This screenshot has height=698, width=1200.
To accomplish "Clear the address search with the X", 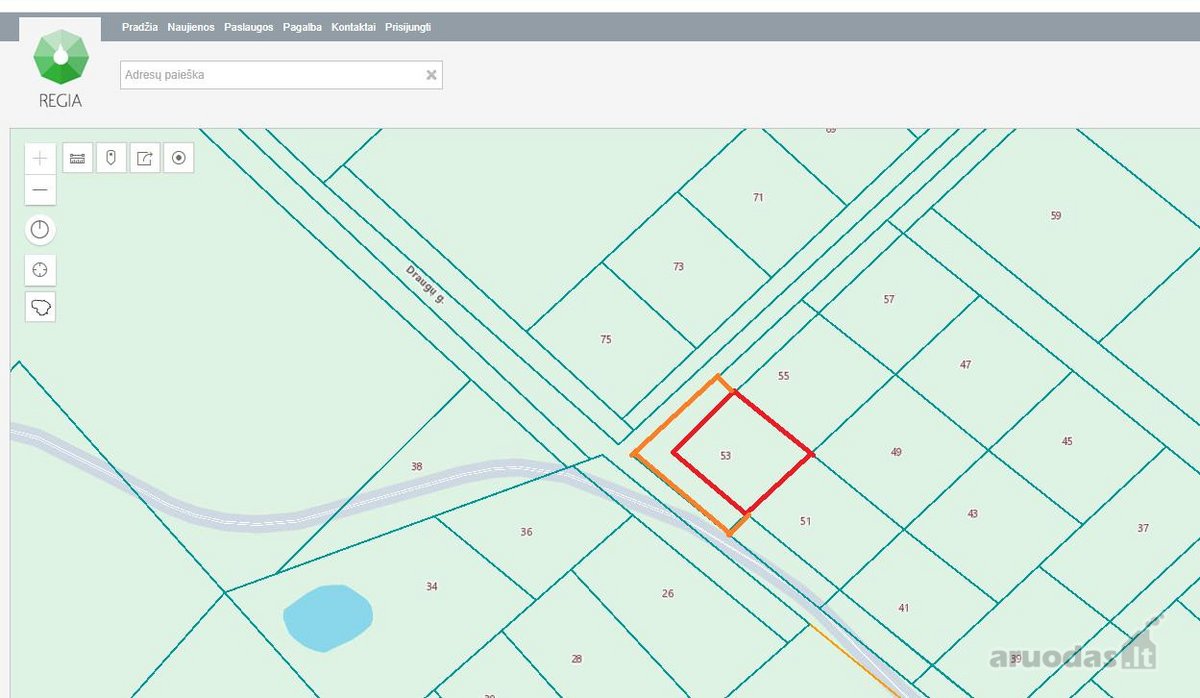I will coord(431,74).
